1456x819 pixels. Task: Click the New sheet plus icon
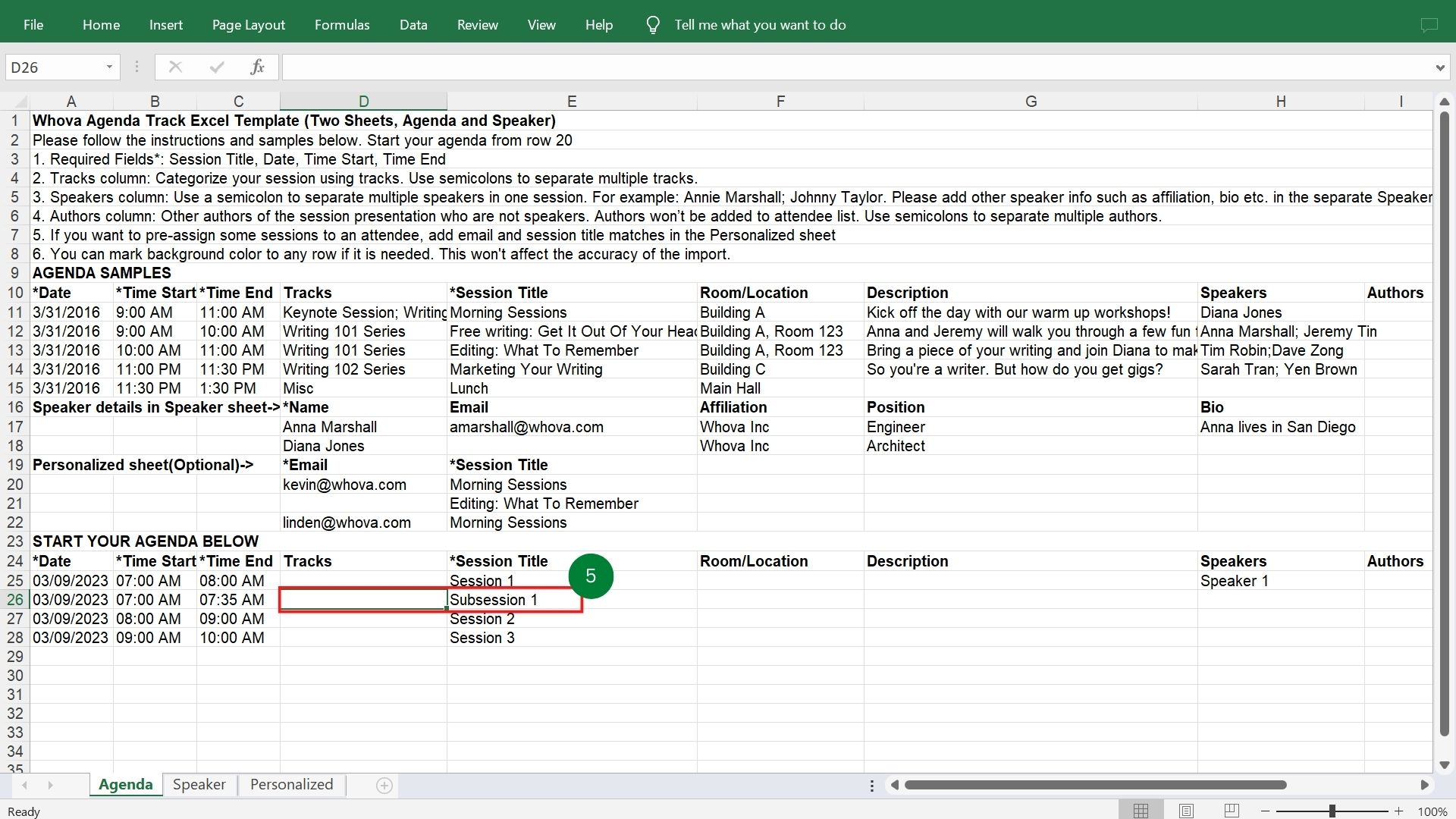pos(384,786)
